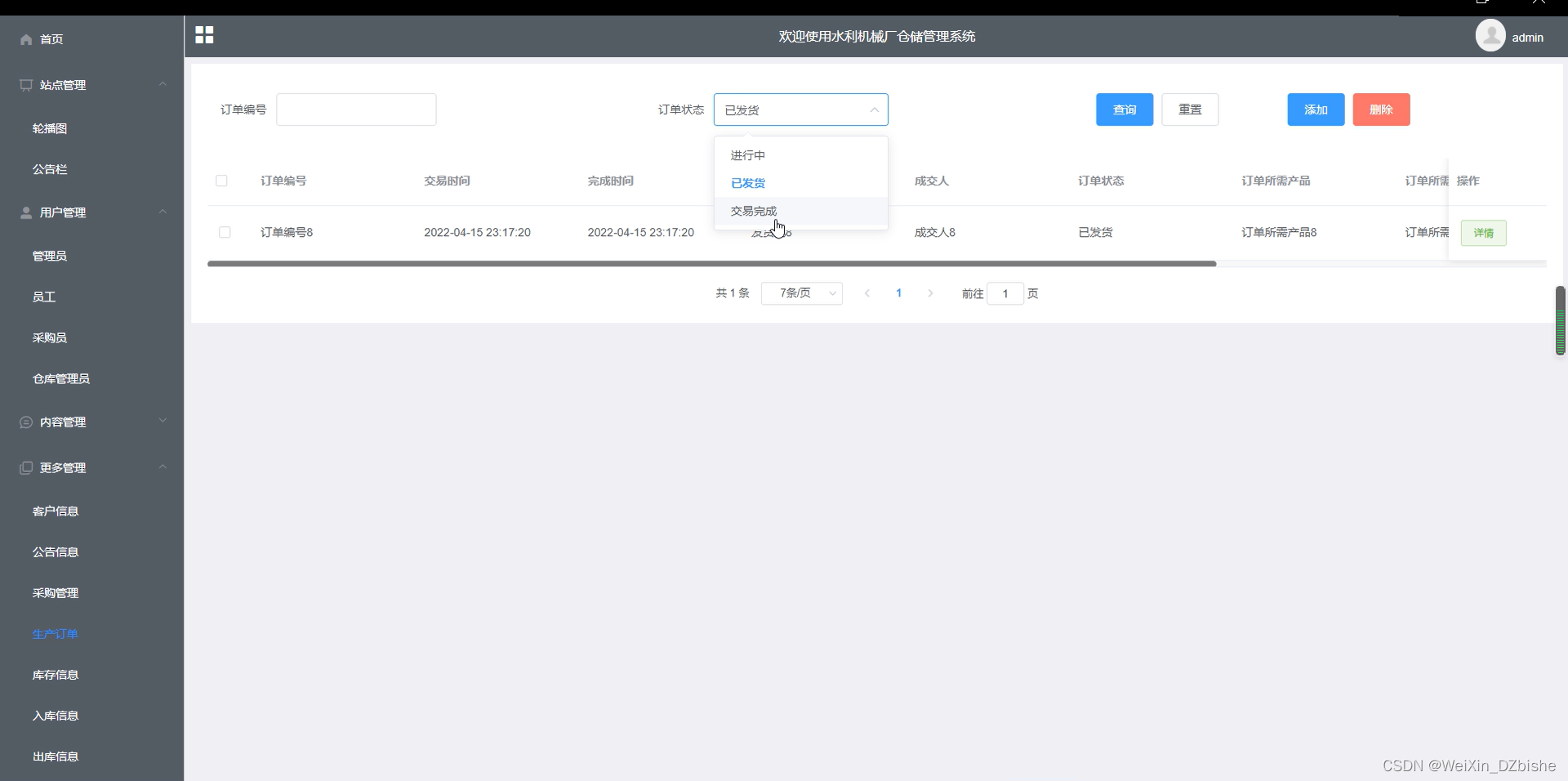Viewport: 1568px width, 781px height.
Task: Click the monitor icon beside 站点管理
Action: pyautogui.click(x=26, y=85)
